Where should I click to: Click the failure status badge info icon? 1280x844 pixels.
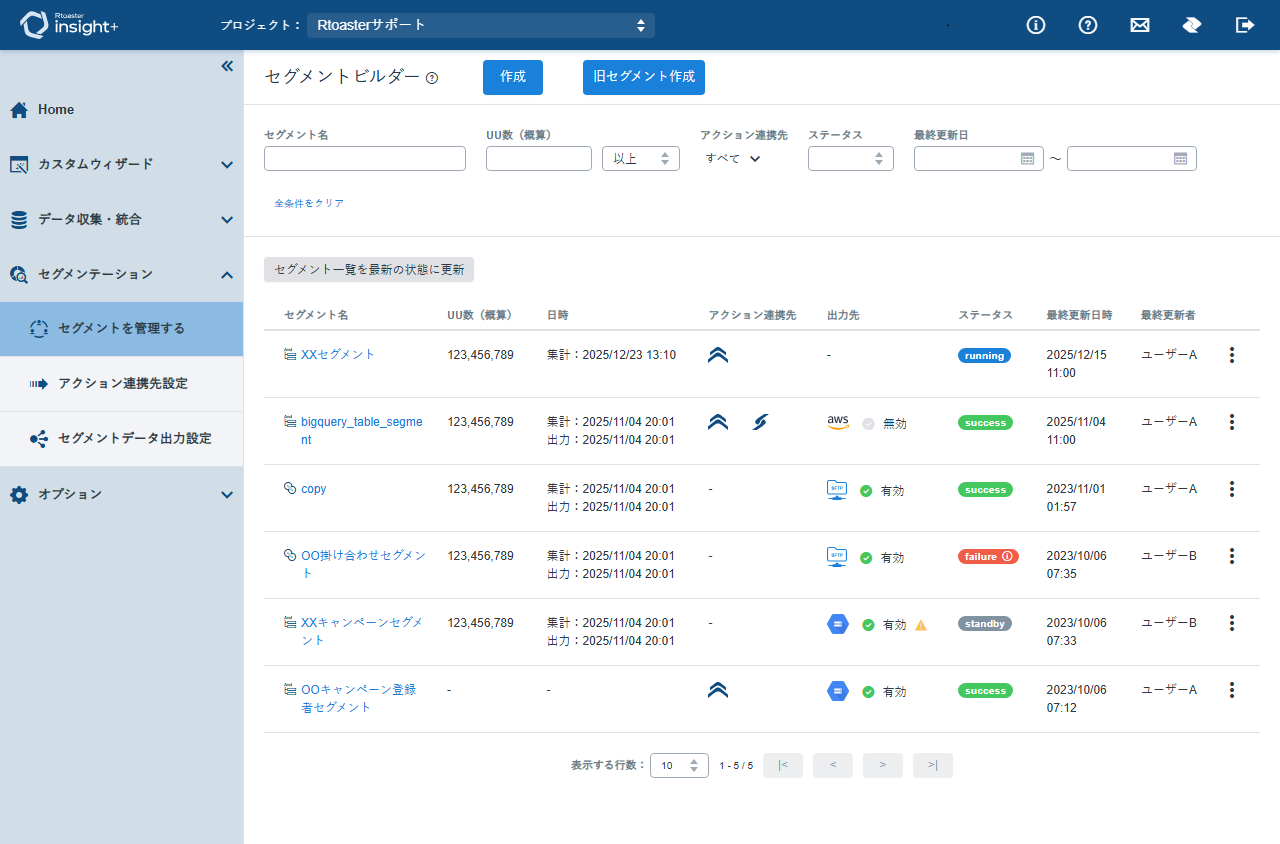(x=1007, y=557)
